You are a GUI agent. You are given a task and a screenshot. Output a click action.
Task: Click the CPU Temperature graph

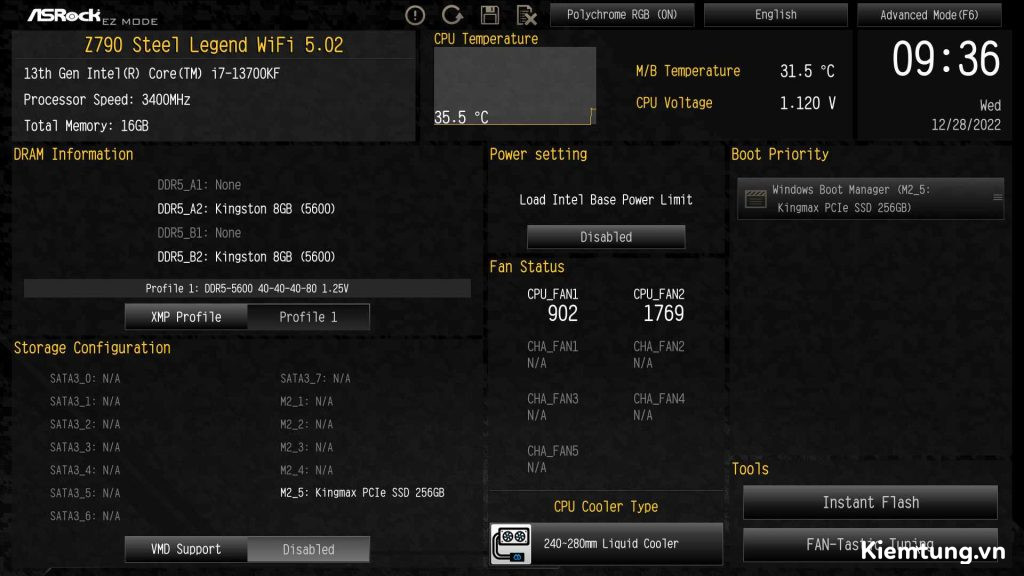pyautogui.click(x=515, y=86)
